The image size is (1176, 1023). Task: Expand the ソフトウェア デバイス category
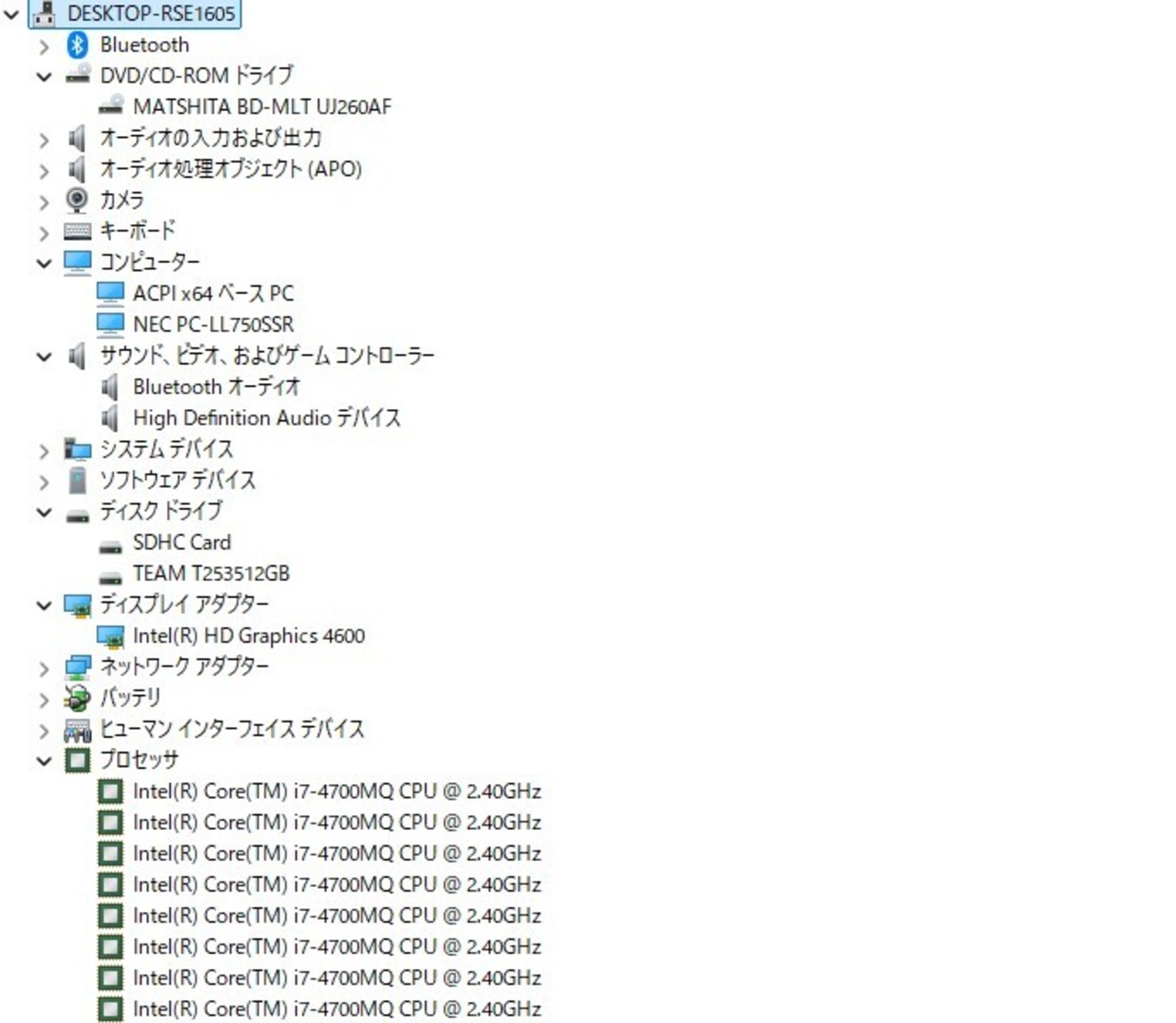44,482
